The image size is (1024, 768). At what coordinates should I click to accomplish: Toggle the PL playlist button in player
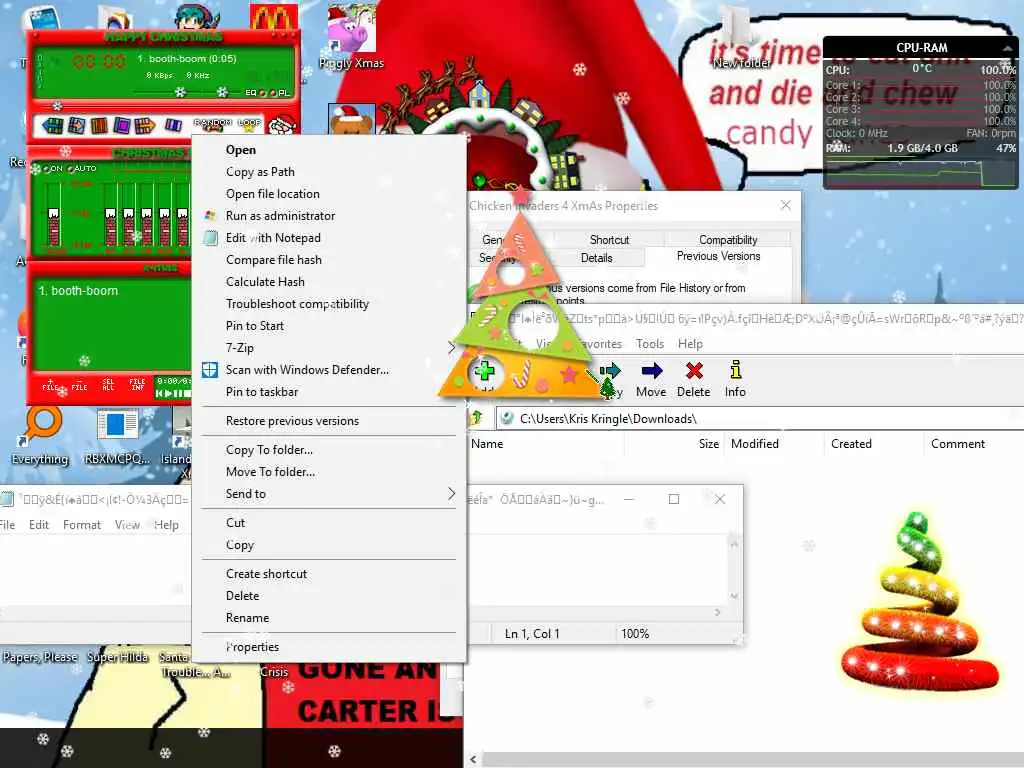[280, 93]
